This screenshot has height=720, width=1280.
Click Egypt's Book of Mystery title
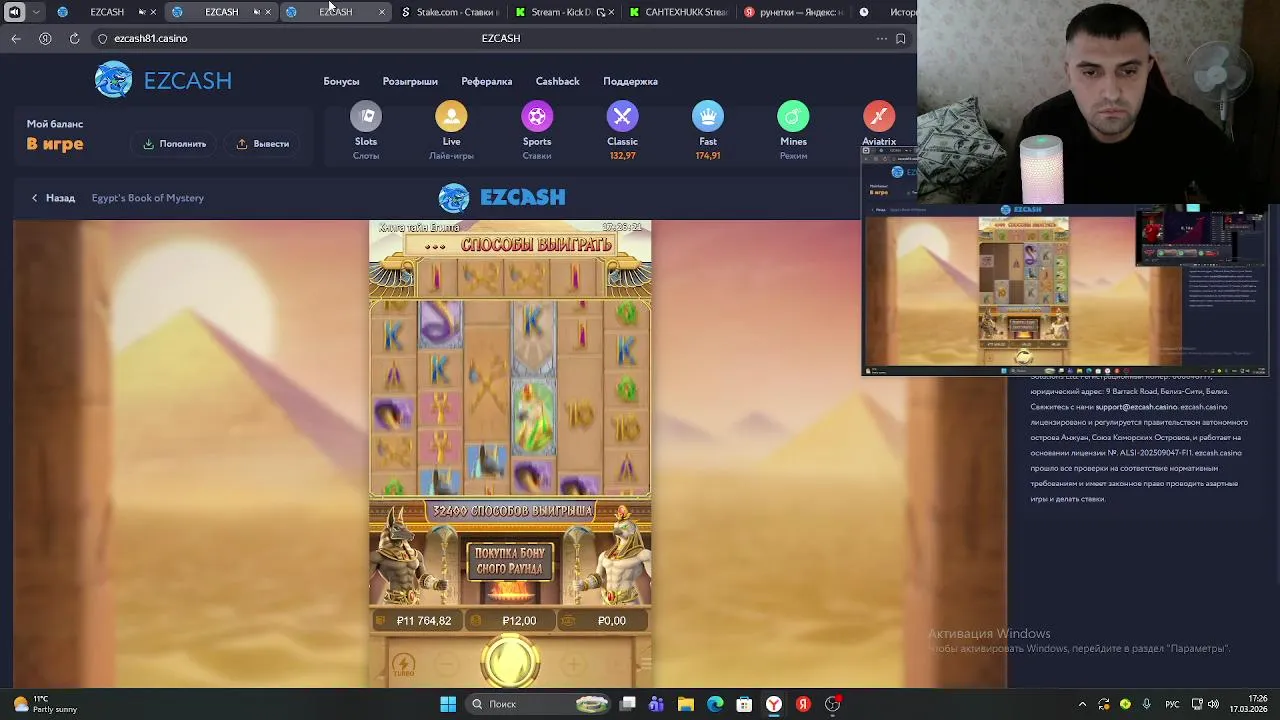point(148,198)
